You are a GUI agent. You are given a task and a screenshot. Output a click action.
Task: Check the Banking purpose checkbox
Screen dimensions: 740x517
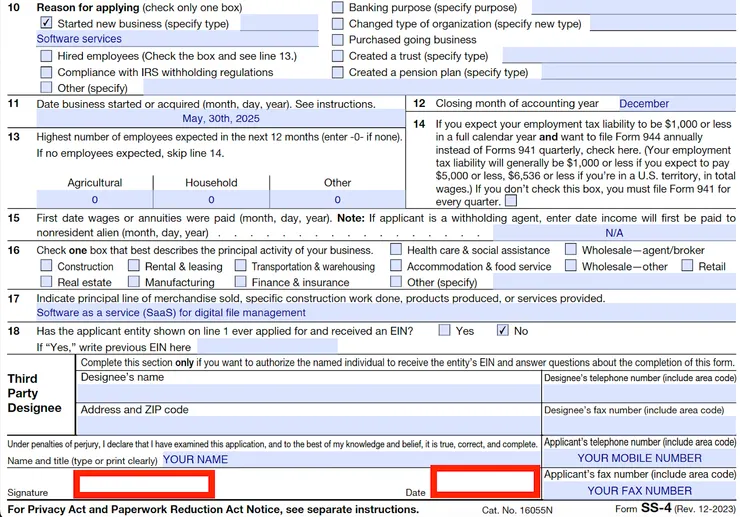pos(337,7)
